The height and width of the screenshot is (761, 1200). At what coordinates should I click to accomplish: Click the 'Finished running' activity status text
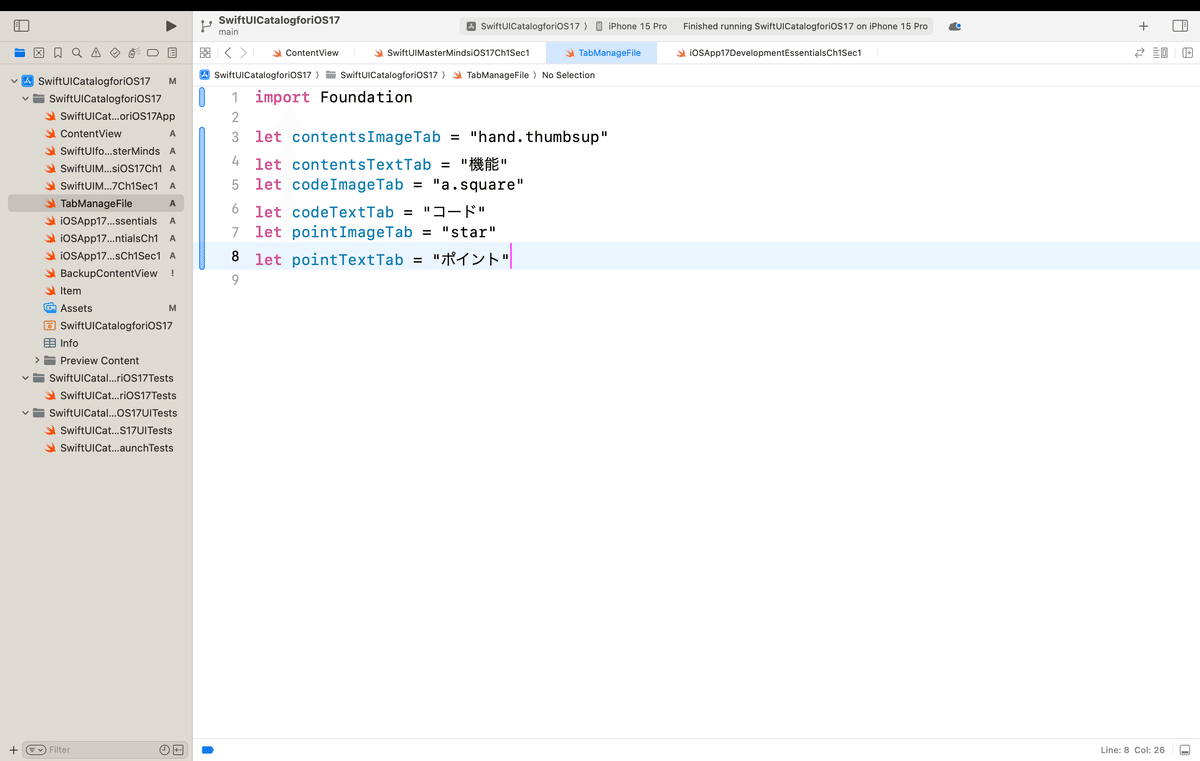point(805,26)
